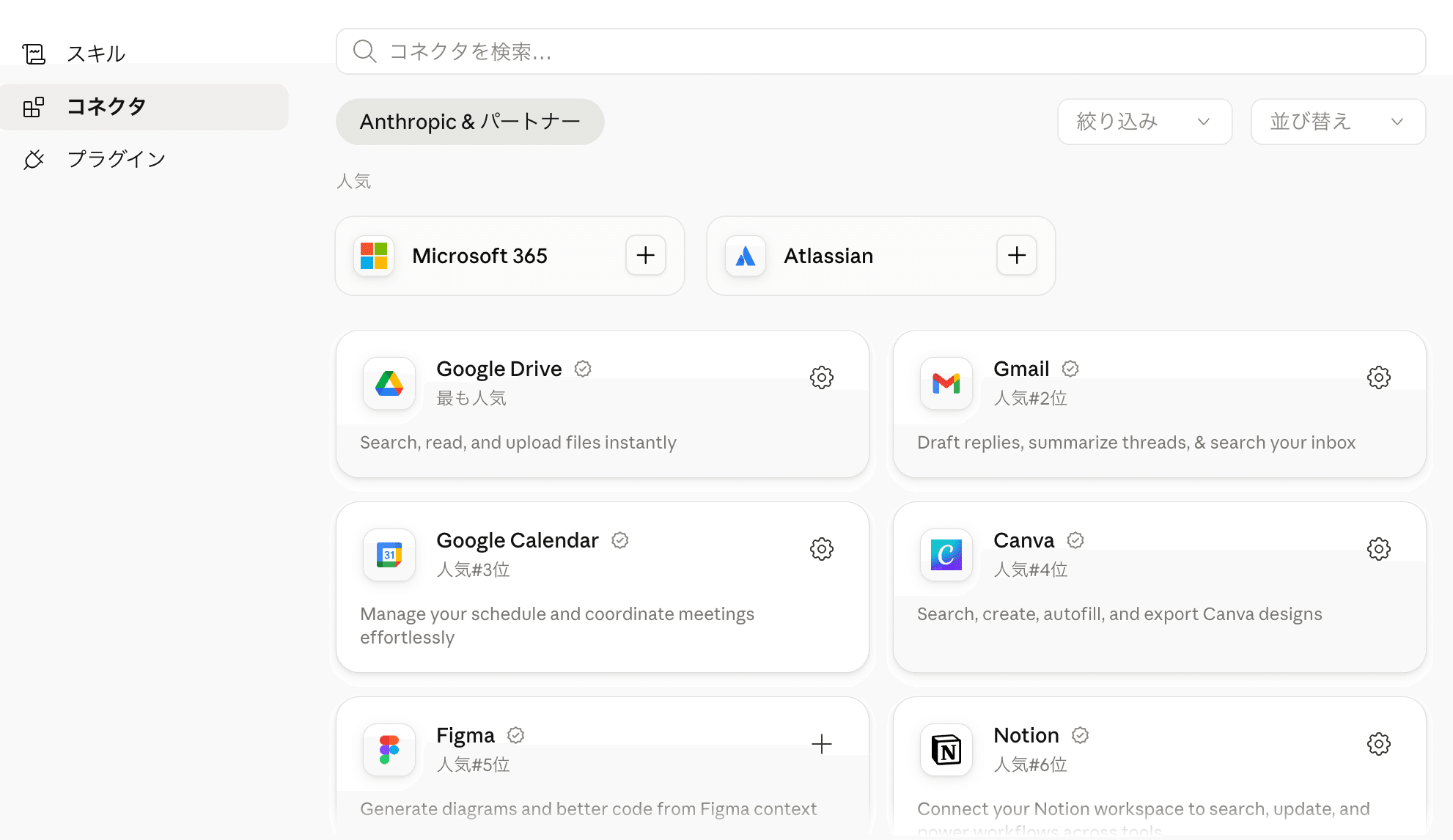The width and height of the screenshot is (1453, 840).
Task: Click the magnifier icon in search box
Action: (364, 51)
